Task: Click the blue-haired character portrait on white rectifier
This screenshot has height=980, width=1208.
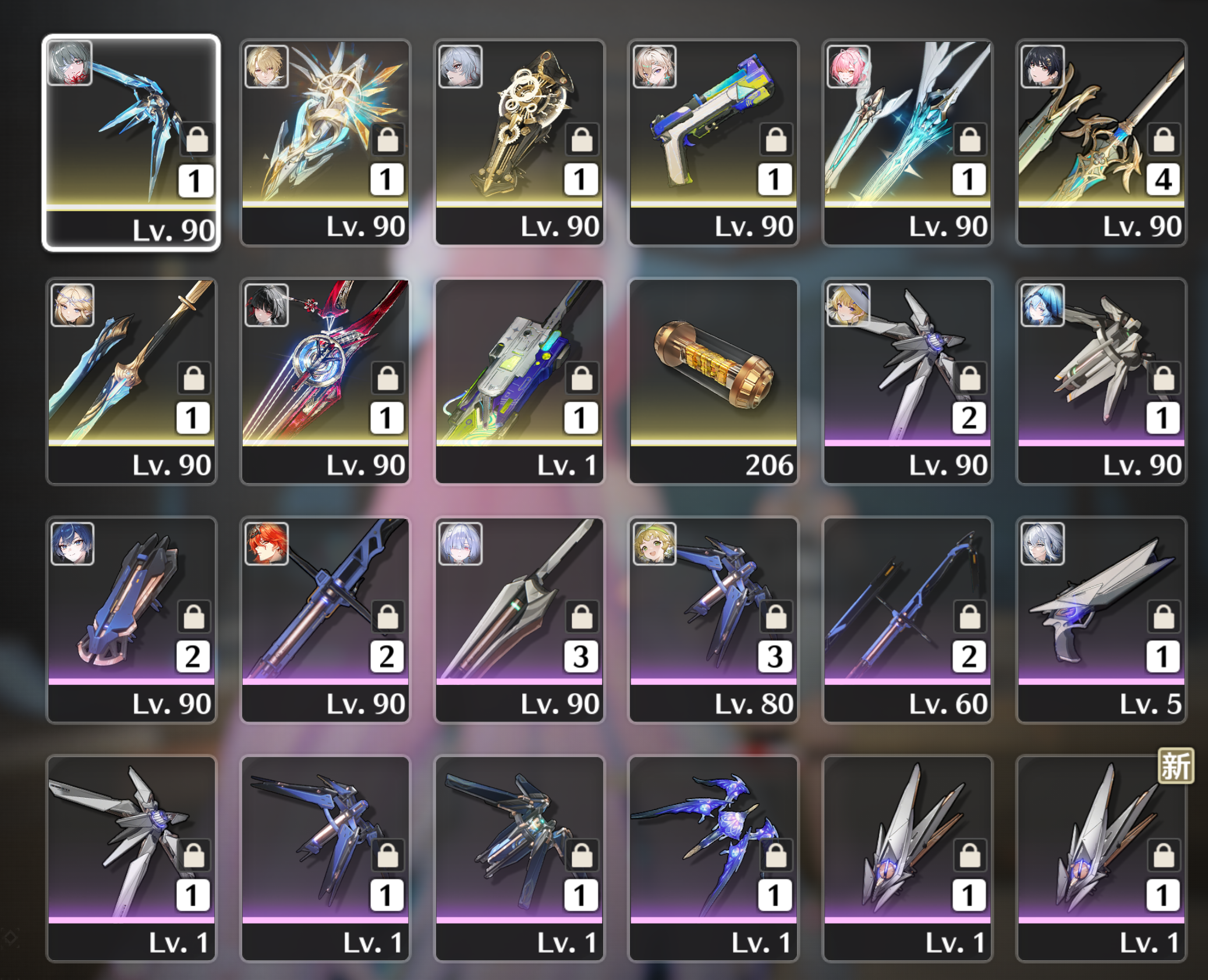Action: pyautogui.click(x=1043, y=305)
